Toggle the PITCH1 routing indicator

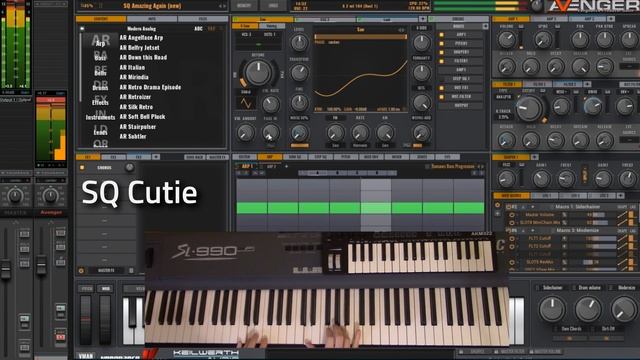coord(441,44)
